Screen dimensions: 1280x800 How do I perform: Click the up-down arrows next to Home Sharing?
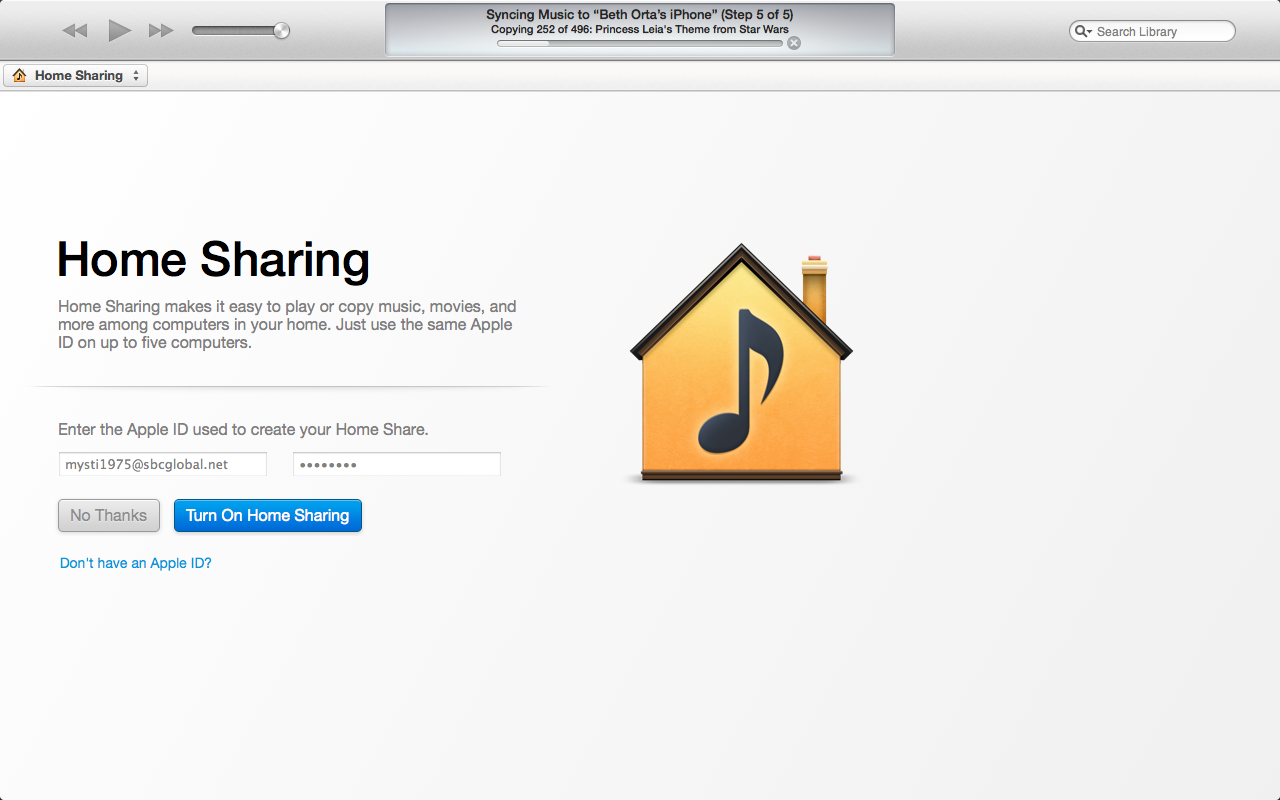(x=137, y=75)
